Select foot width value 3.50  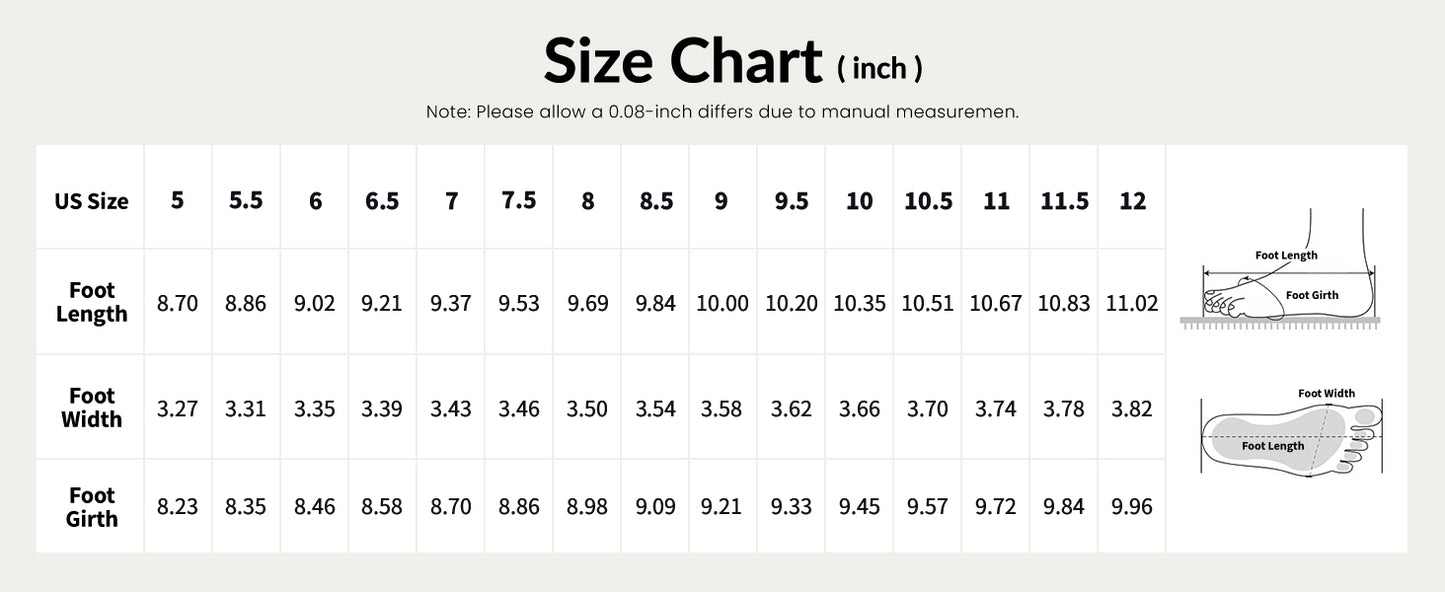pos(587,408)
